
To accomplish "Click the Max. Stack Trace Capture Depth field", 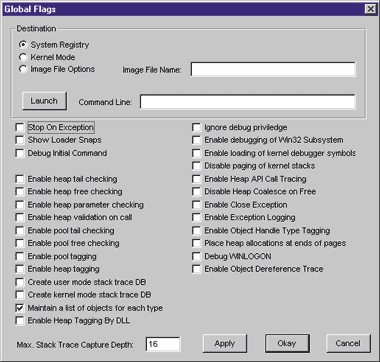I will tap(163, 344).
